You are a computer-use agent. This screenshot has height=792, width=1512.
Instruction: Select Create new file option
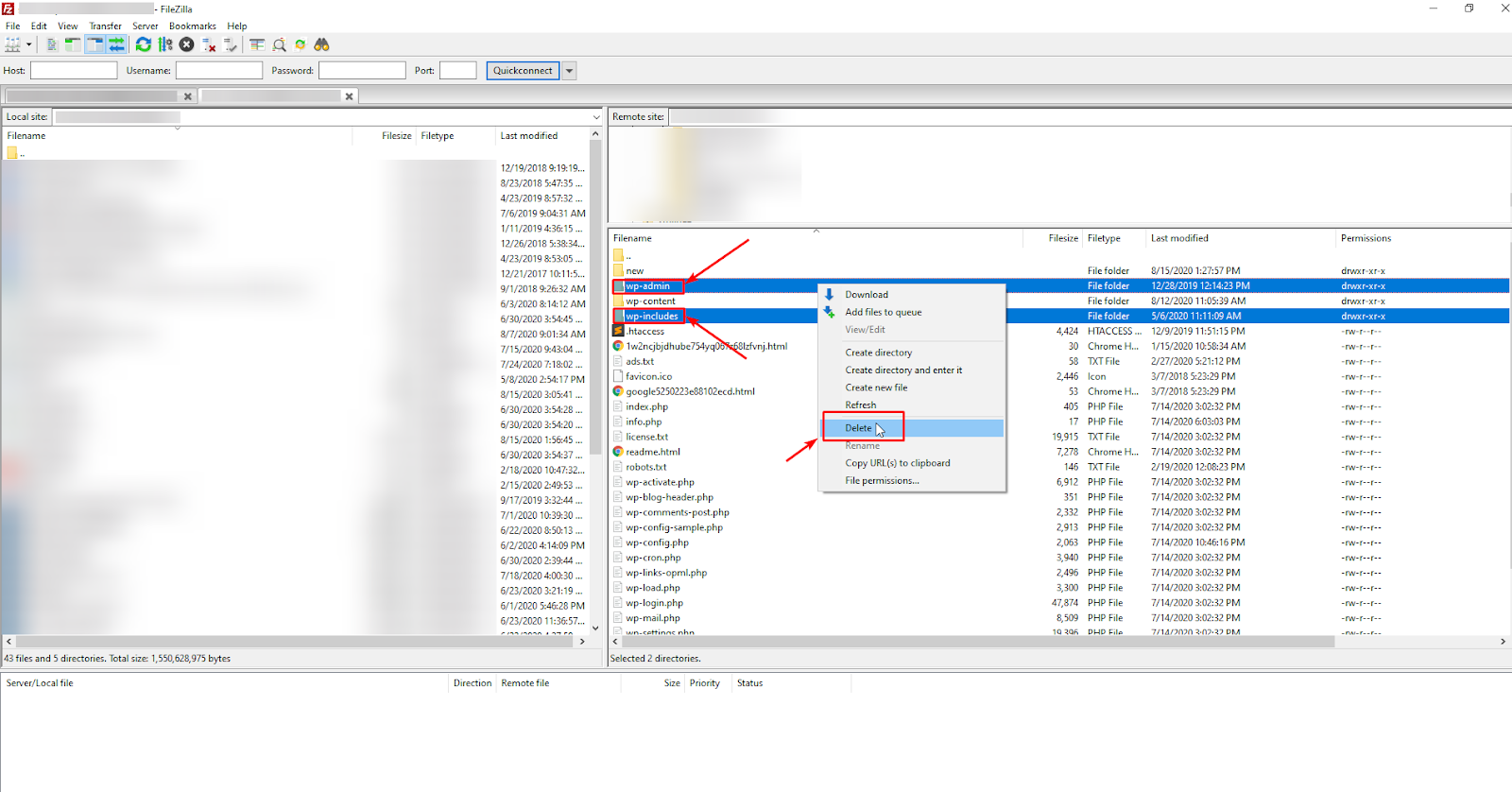912,387
